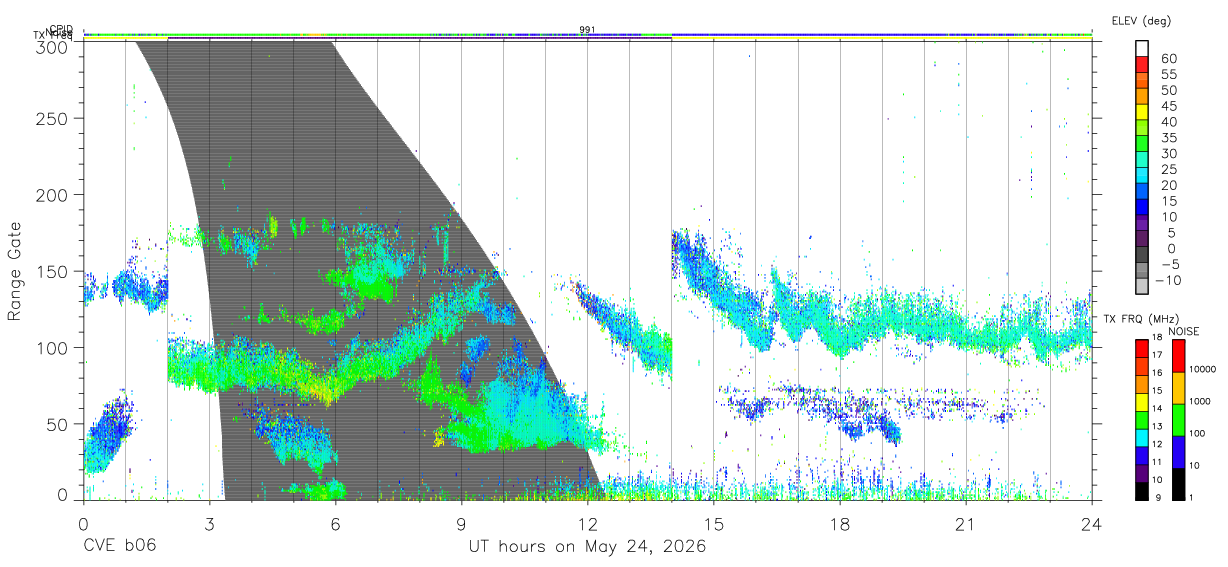Click the 'Range Gate' y-axis label
This screenshot has width=1228, height=567.
tap(15, 270)
